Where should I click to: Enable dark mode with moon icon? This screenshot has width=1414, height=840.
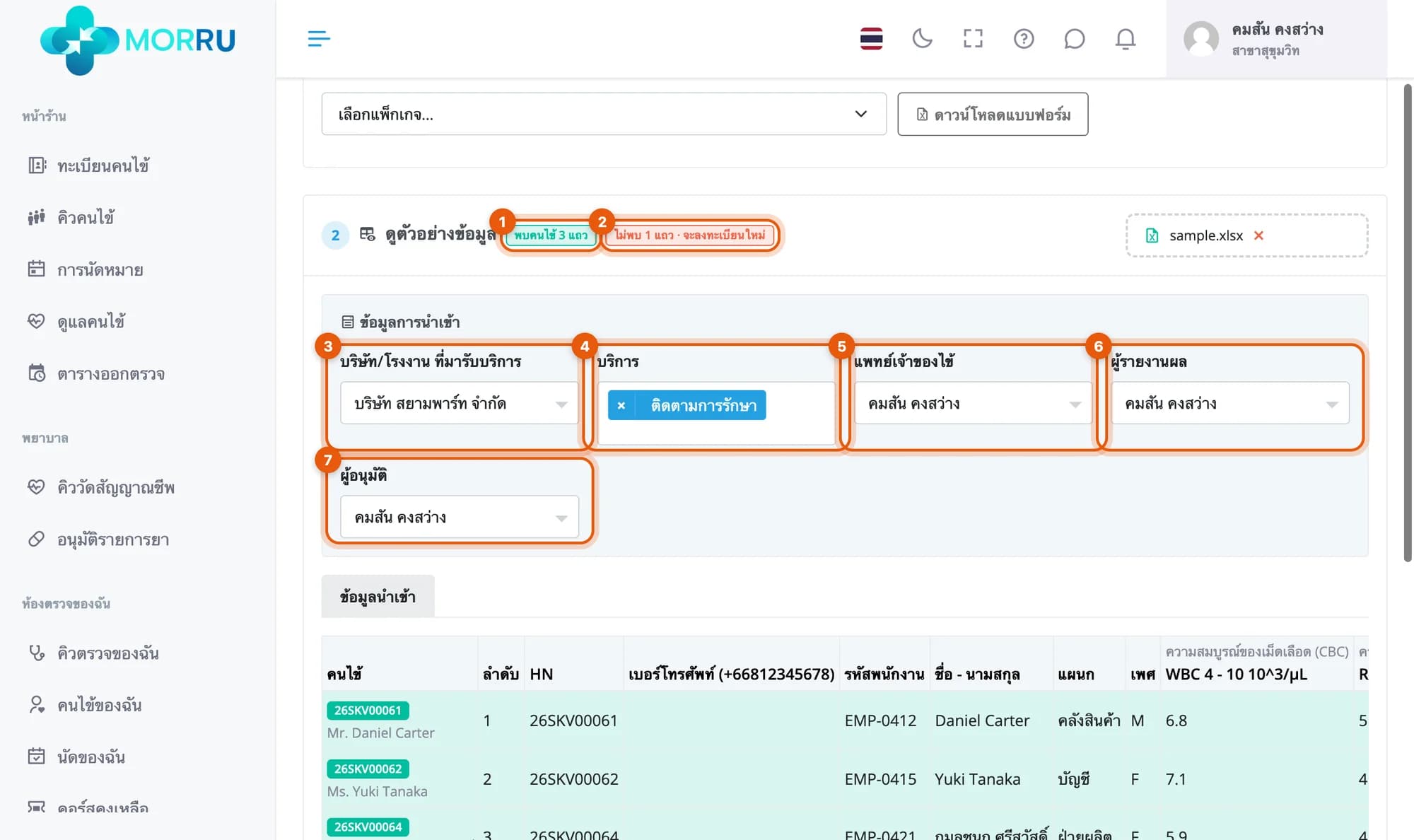click(922, 38)
